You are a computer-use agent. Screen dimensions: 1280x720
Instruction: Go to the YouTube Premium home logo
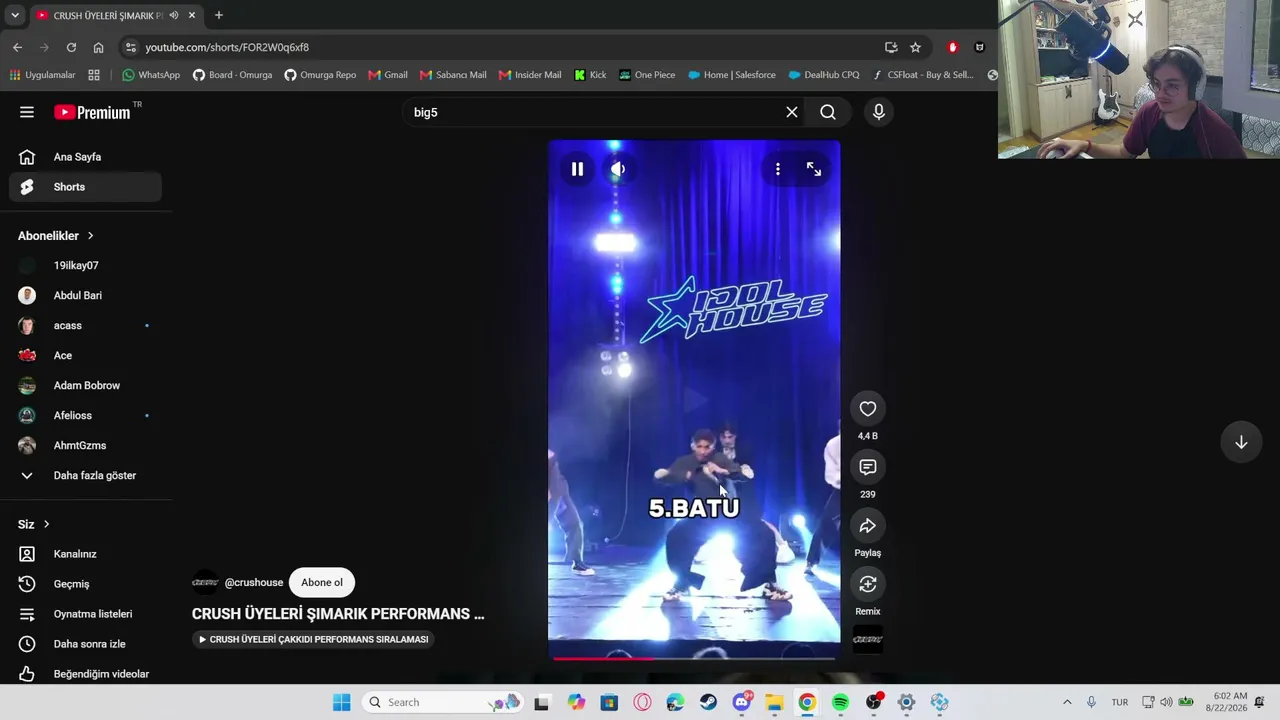(92, 112)
